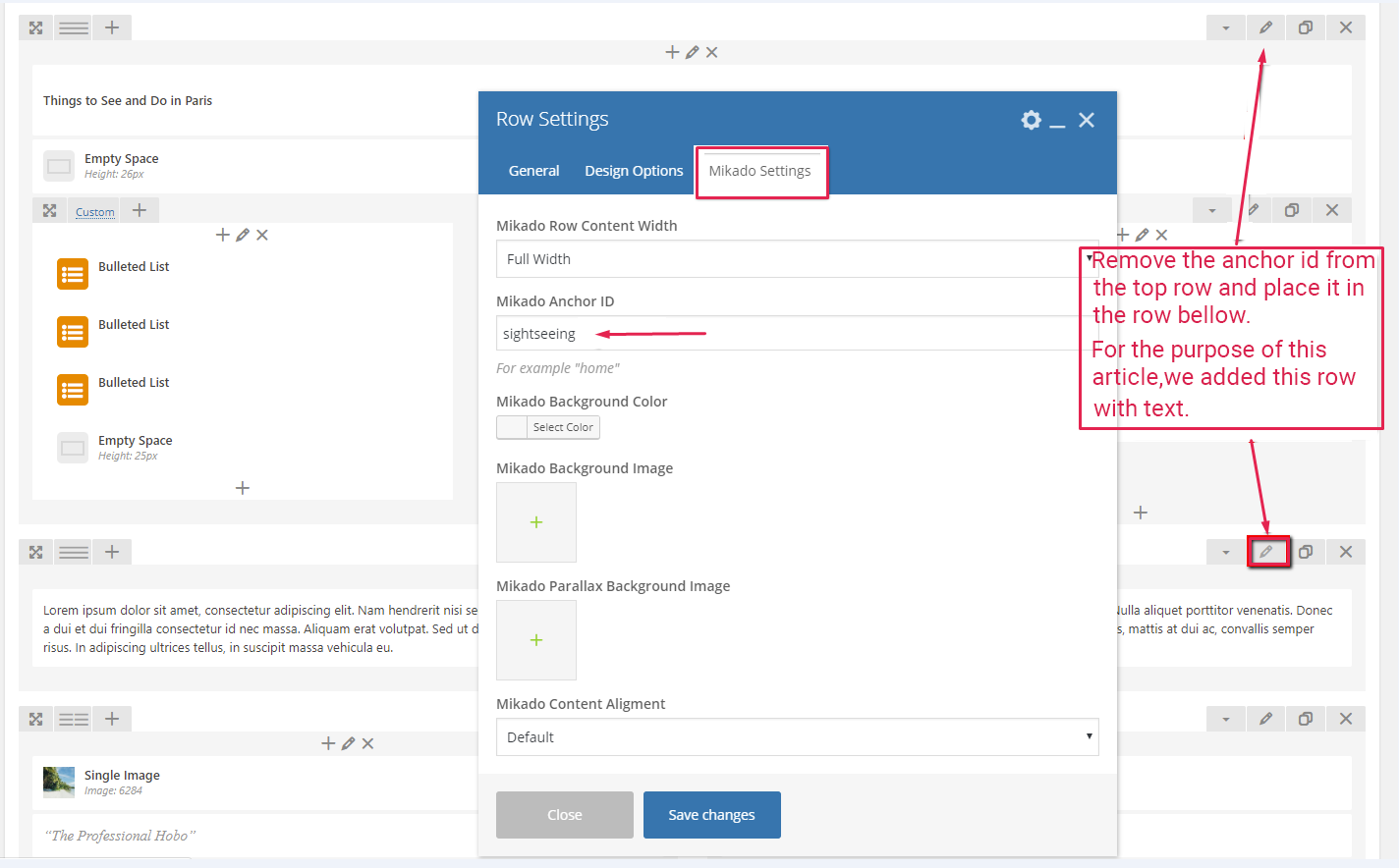Switch to the General tab
Screen dimensions: 1399x868
click(x=533, y=171)
